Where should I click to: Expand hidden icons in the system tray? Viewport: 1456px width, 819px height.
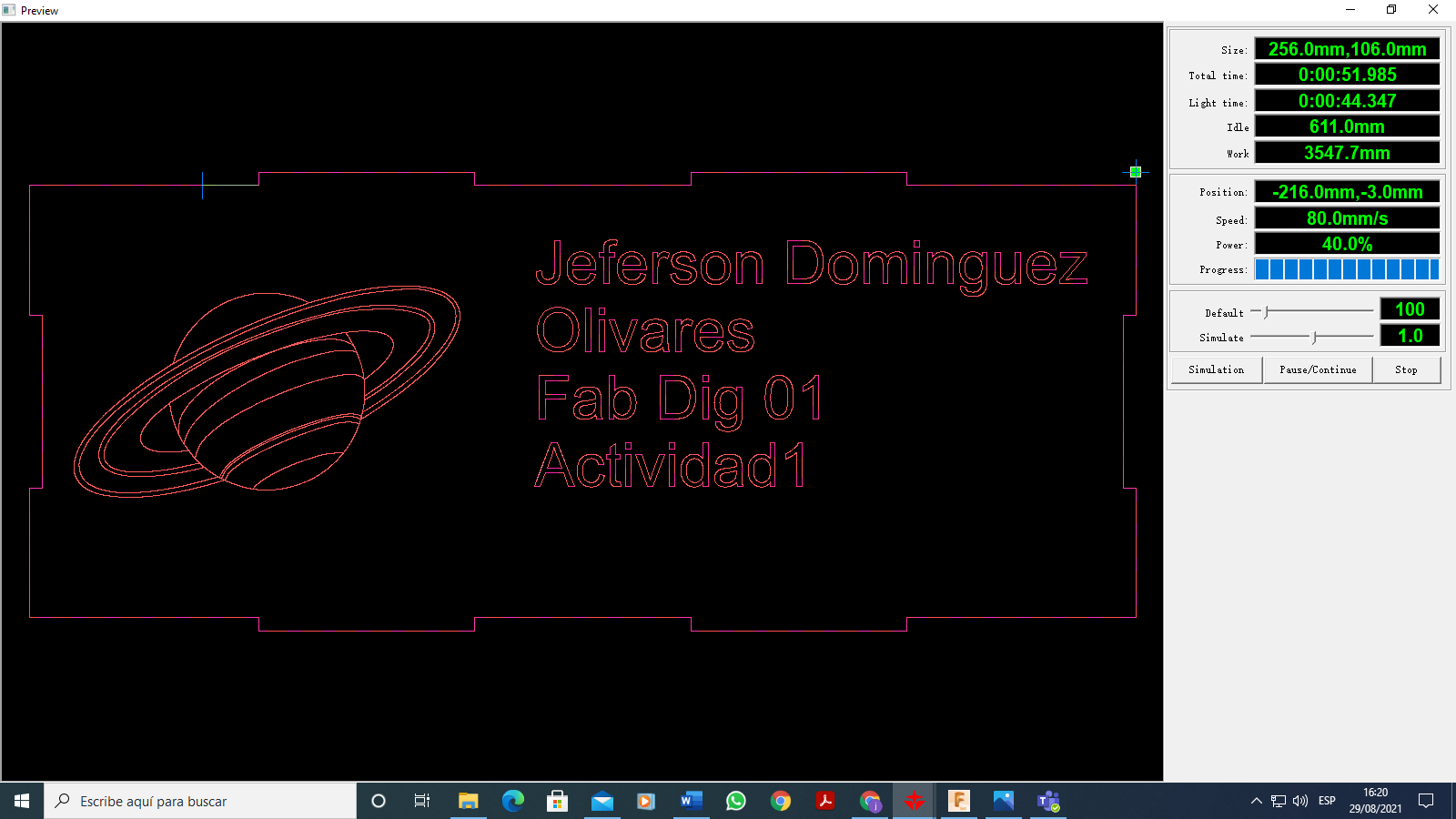[1256, 801]
